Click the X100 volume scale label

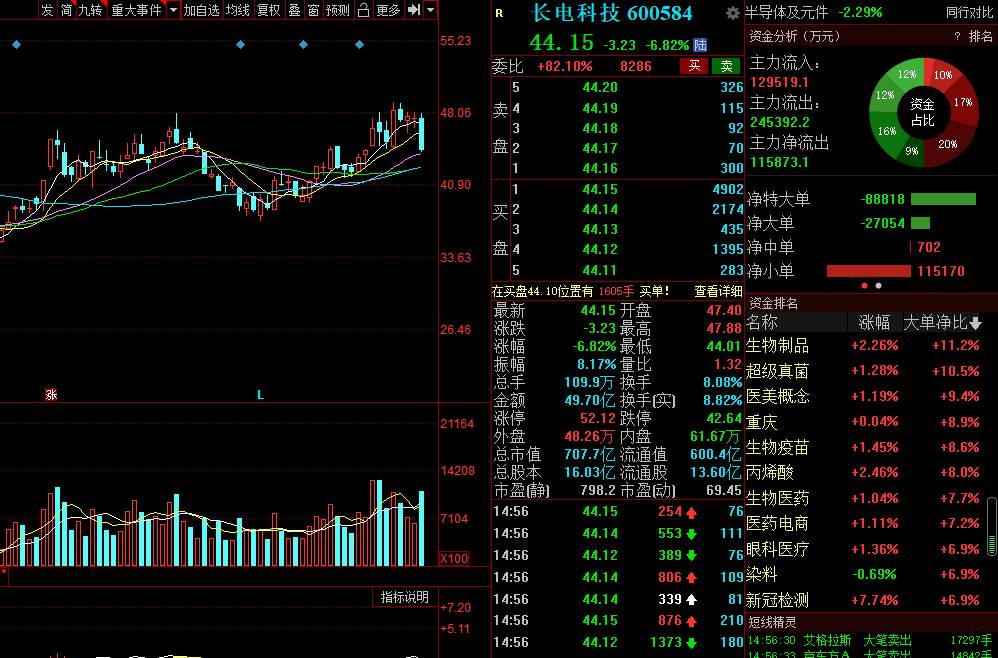[x=454, y=559]
